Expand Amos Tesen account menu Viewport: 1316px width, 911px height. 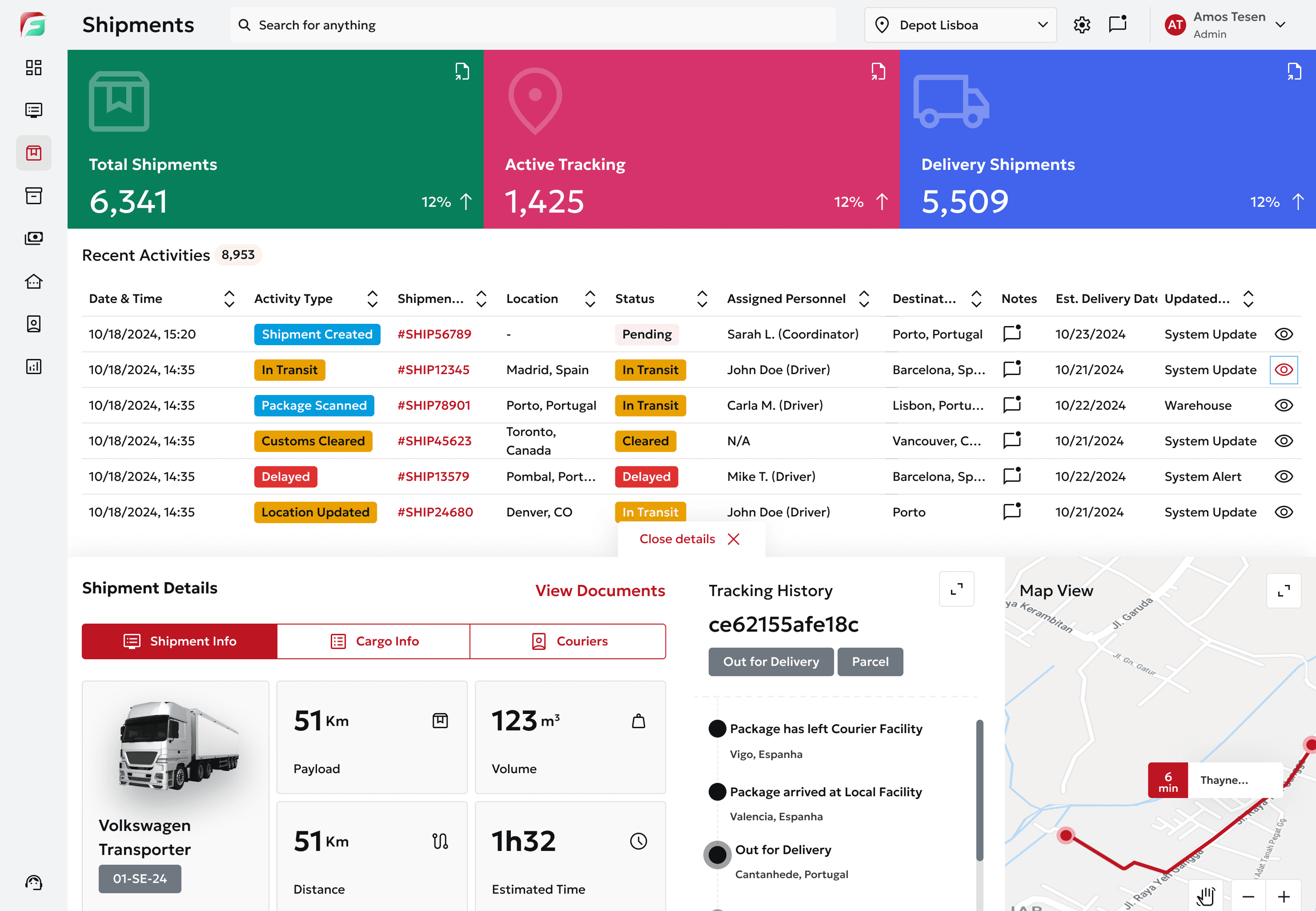coord(1280,25)
